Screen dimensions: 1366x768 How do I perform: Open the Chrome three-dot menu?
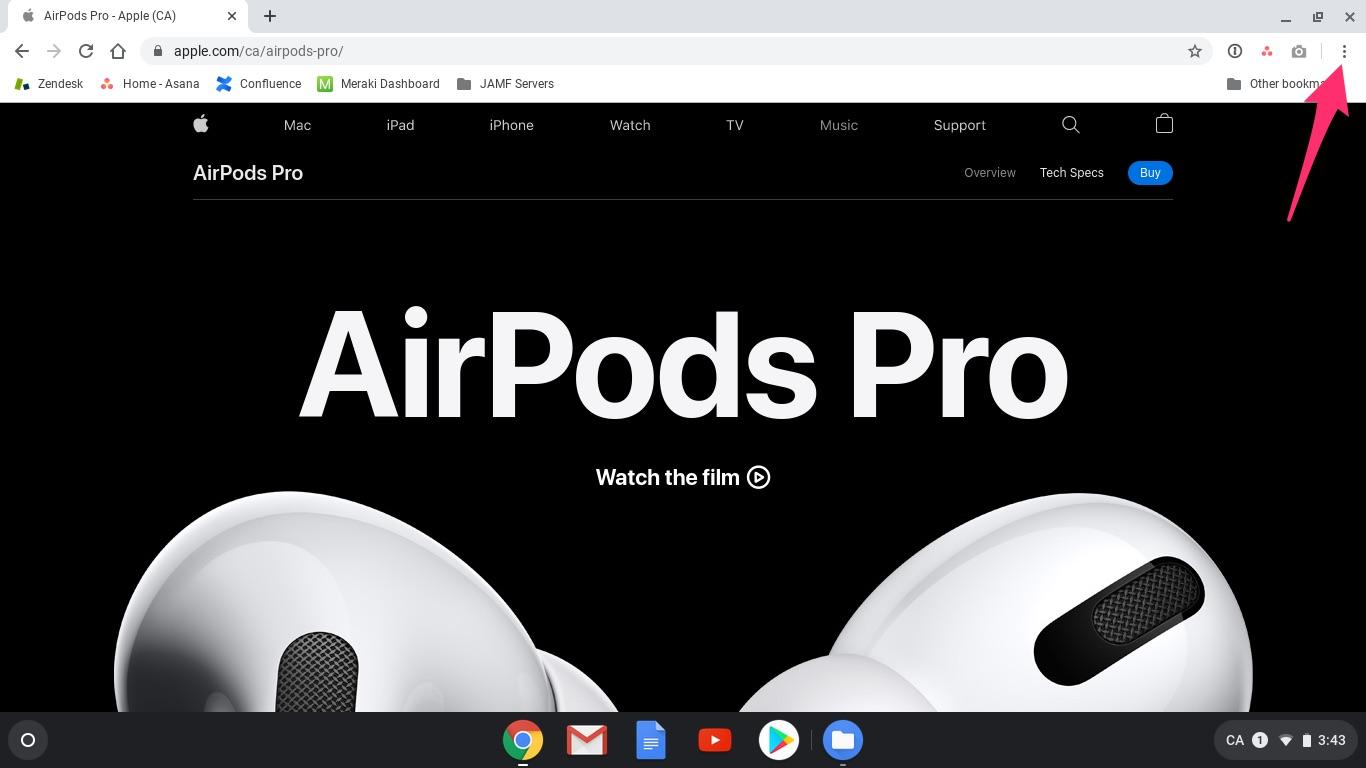(x=1344, y=51)
